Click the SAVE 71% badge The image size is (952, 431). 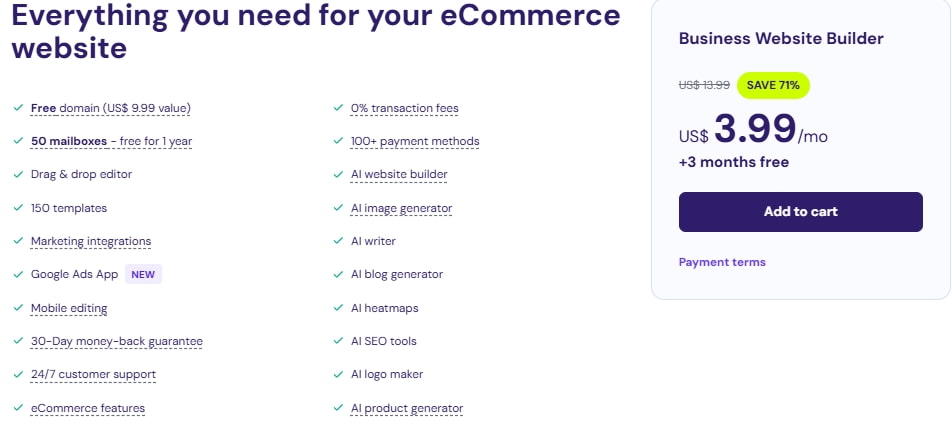773,85
